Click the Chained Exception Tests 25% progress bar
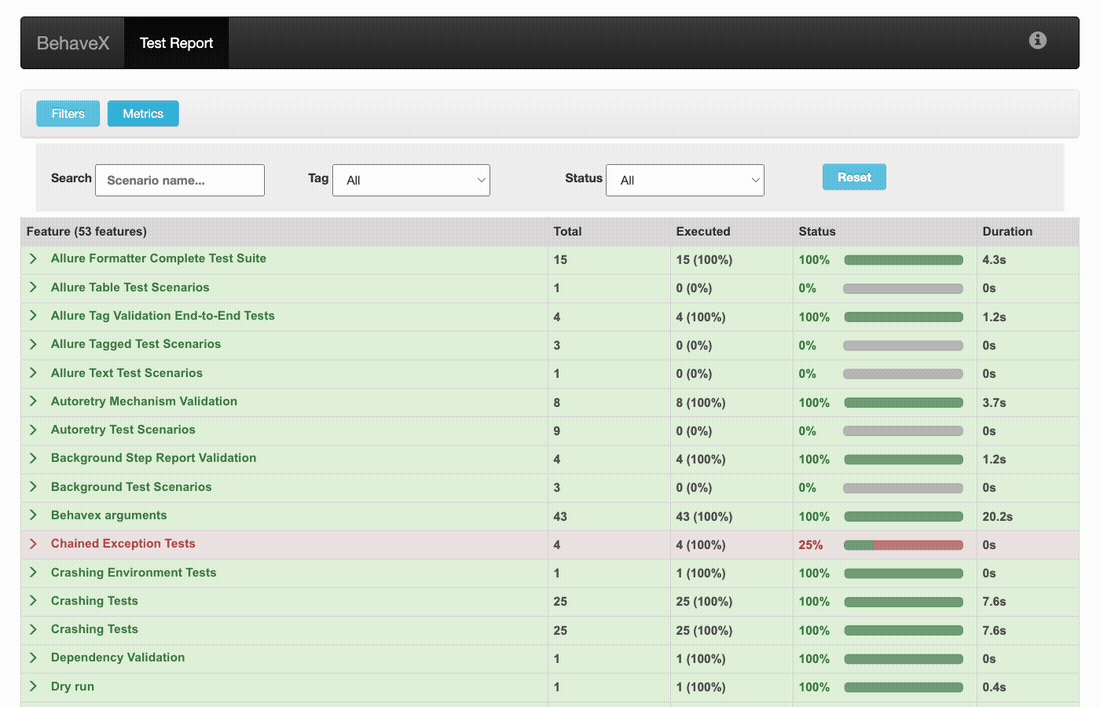 [x=904, y=545]
